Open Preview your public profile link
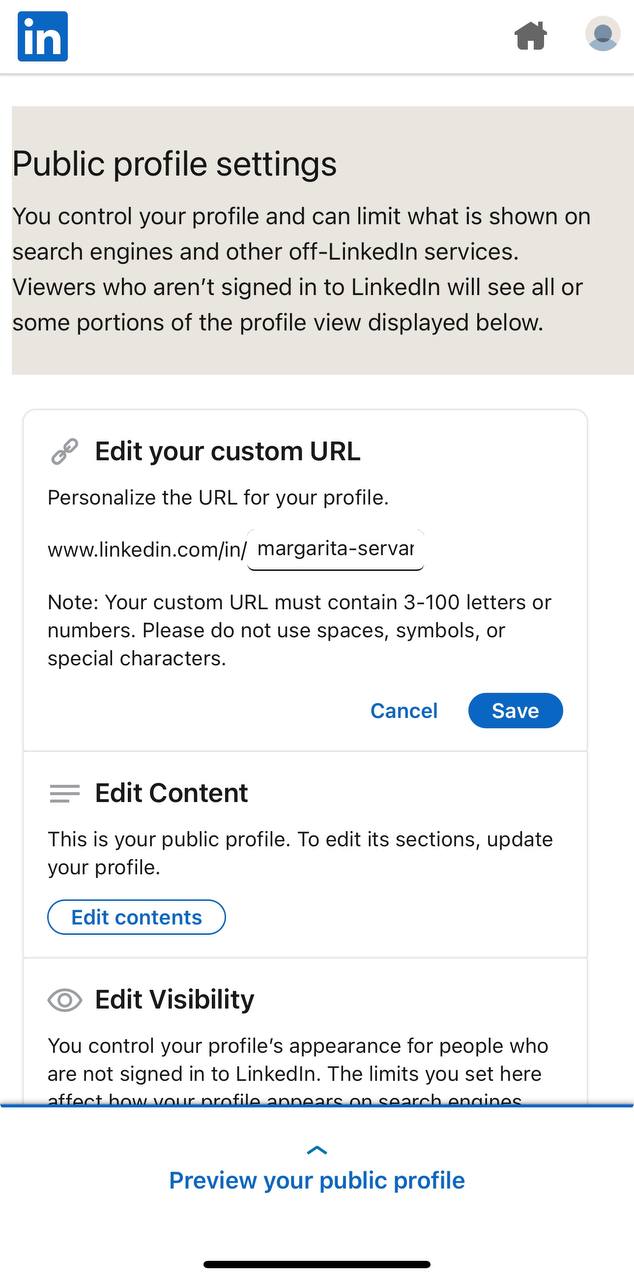 click(x=317, y=1180)
